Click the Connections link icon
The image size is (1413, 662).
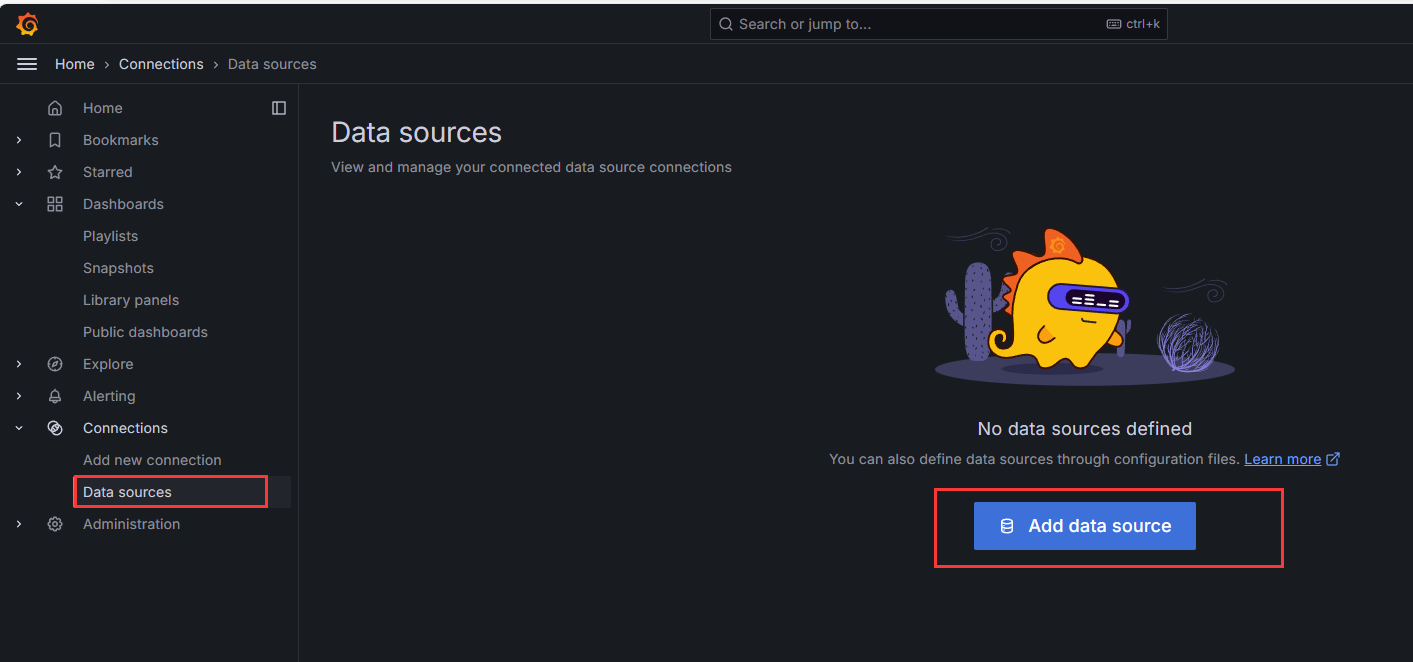[x=55, y=428]
